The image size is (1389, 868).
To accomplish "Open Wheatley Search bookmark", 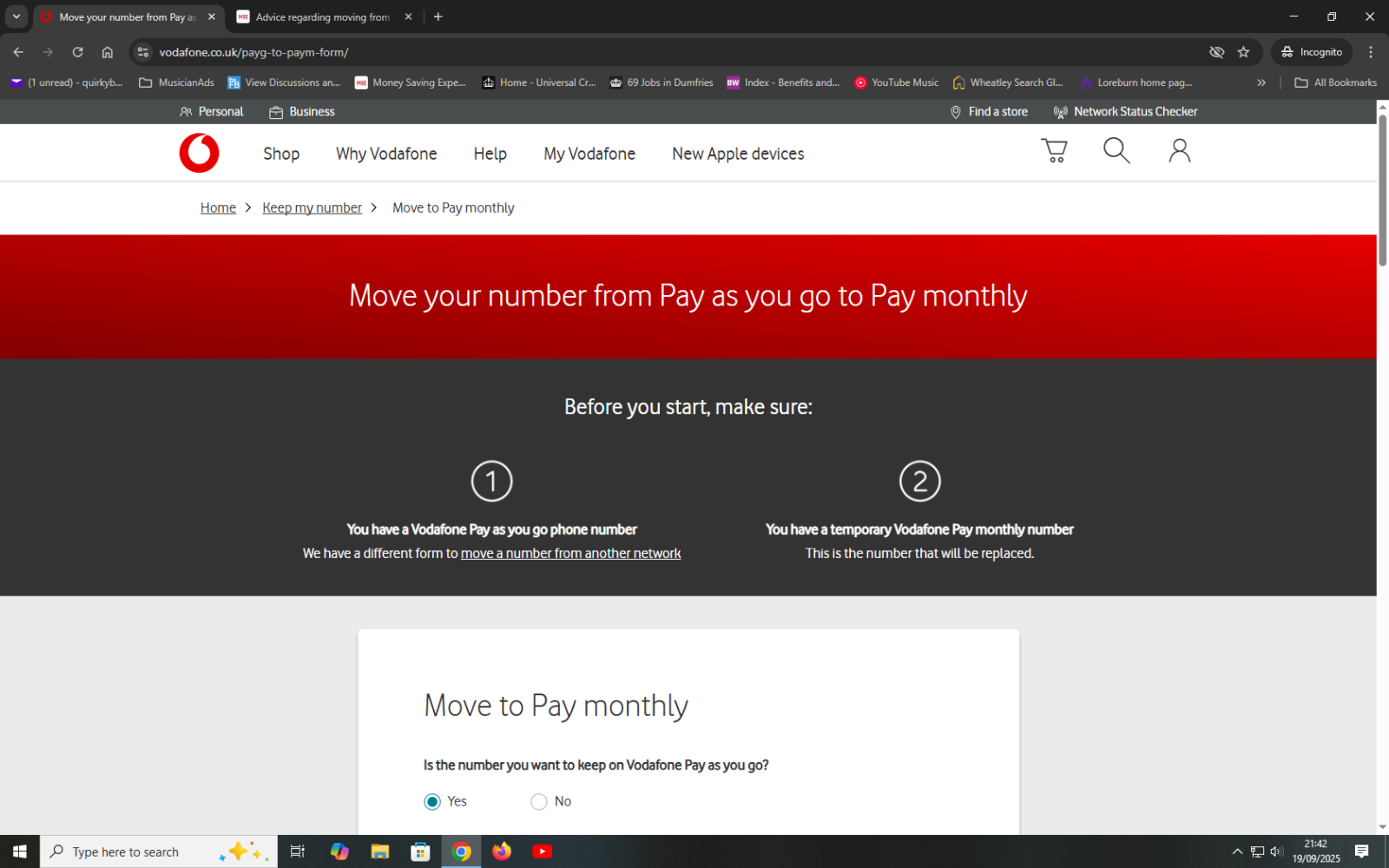I will click(x=1008, y=82).
